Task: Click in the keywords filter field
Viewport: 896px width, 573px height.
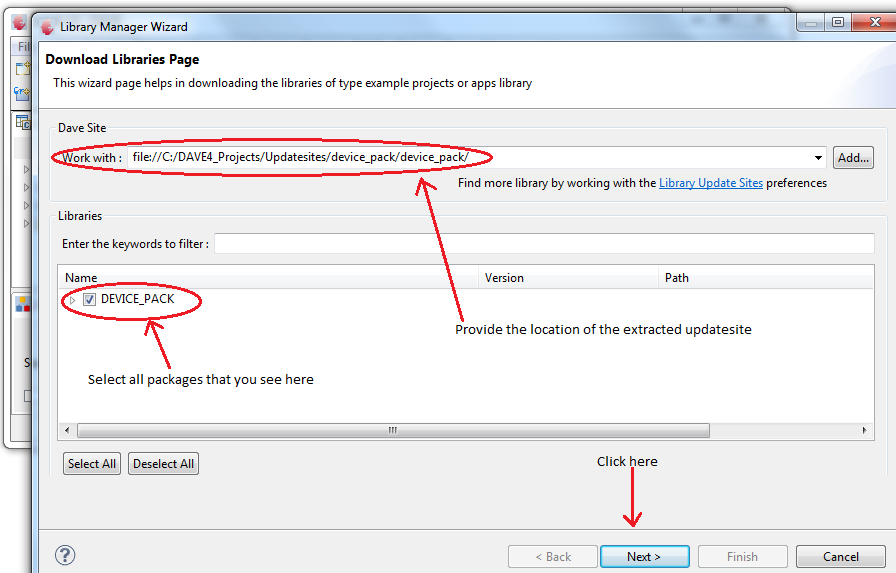Action: 544,243
